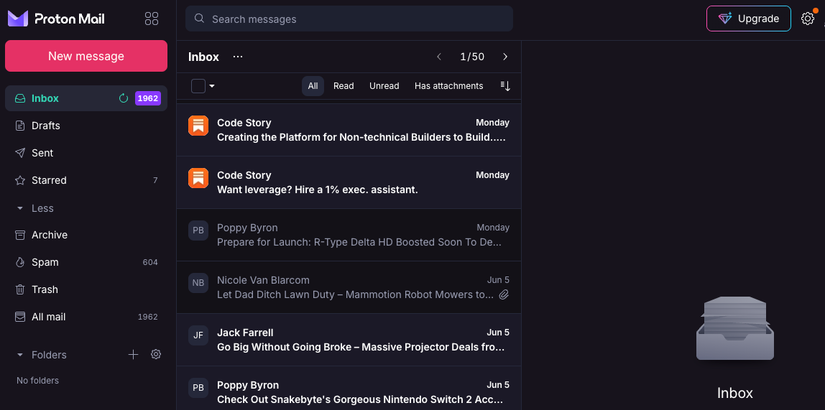Screen dimensions: 825x410
Task: Open the Proton apps grid switcher
Action: tap(152, 19)
